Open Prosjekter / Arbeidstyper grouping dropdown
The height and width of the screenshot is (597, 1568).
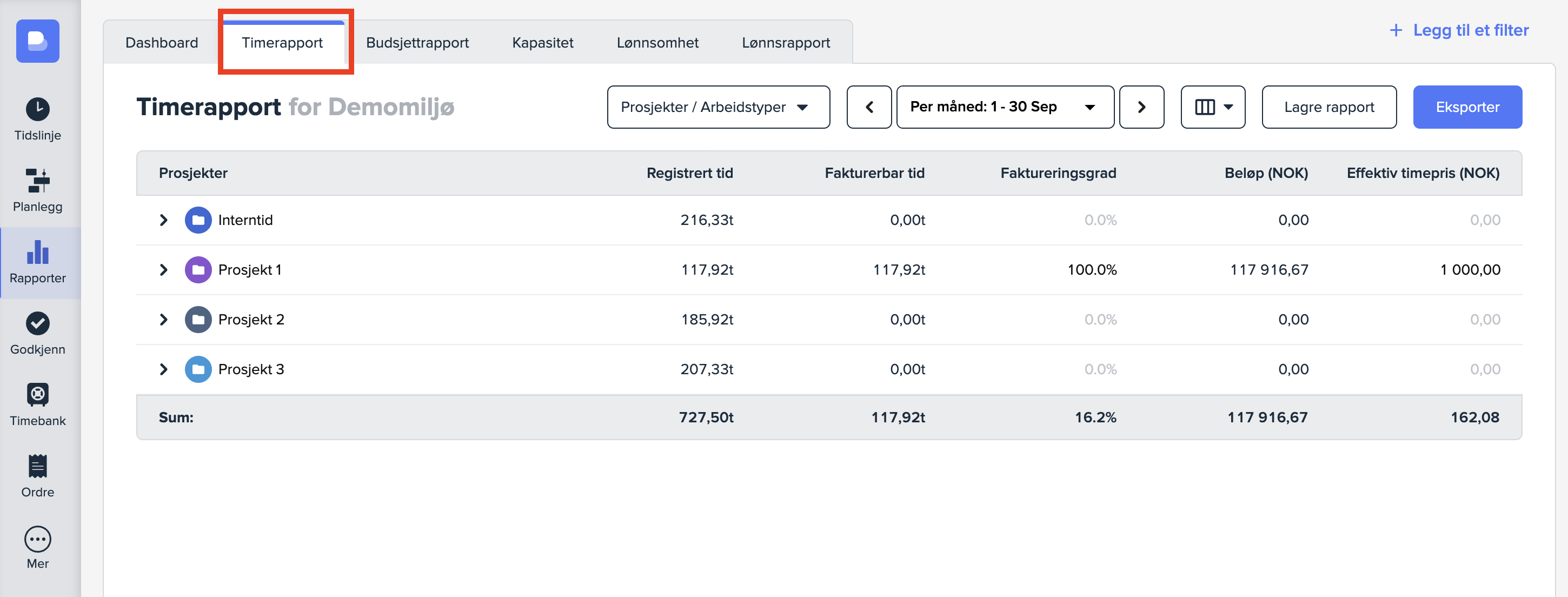[x=717, y=107]
